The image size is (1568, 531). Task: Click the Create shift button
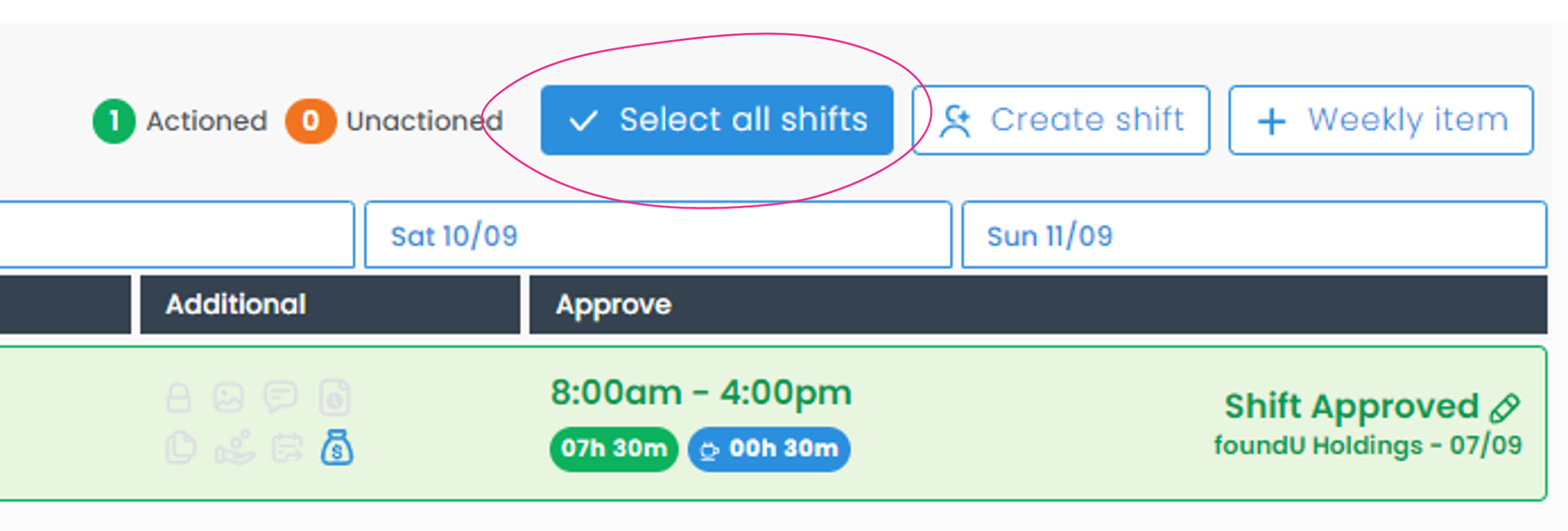click(x=1060, y=120)
